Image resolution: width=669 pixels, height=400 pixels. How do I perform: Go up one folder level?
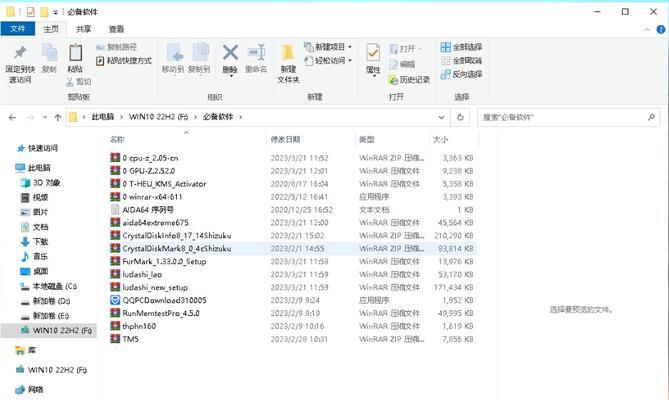58,117
